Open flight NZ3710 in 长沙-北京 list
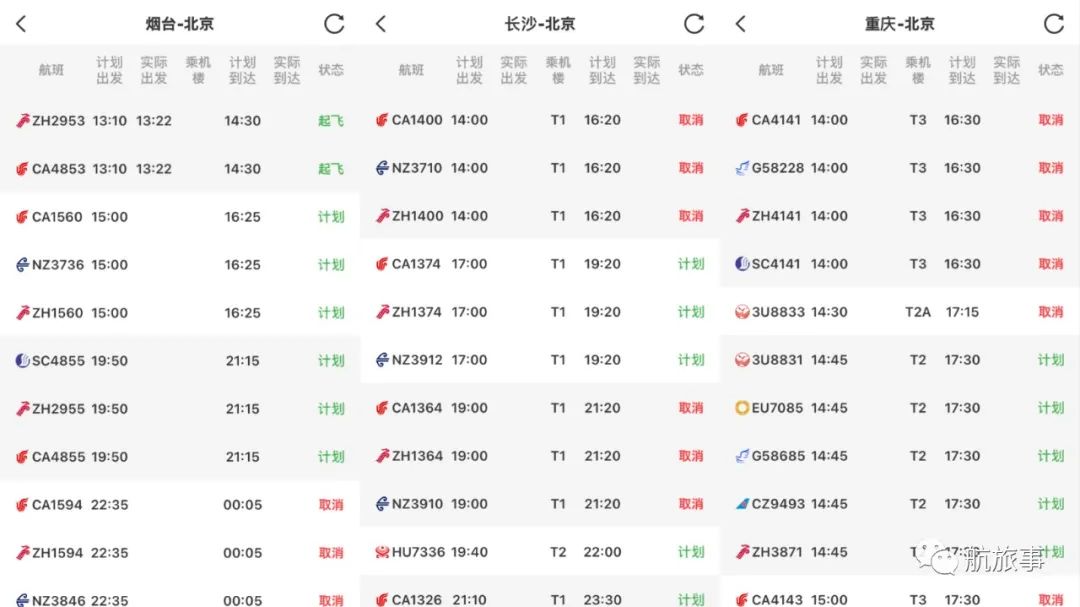 (x=417, y=168)
